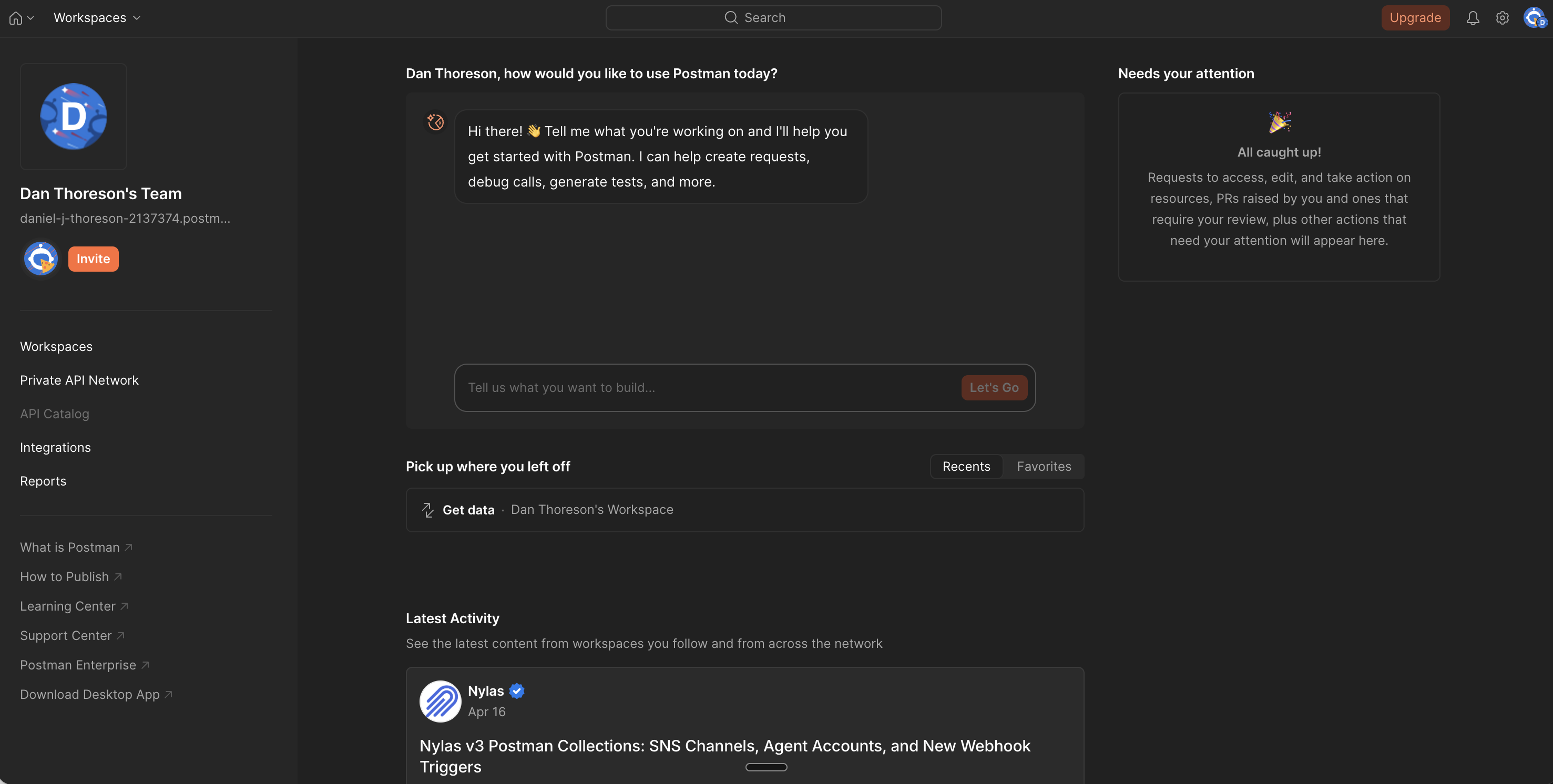The width and height of the screenshot is (1553, 784).
Task: Click the Tell us what you want to build field
Action: (x=663, y=387)
